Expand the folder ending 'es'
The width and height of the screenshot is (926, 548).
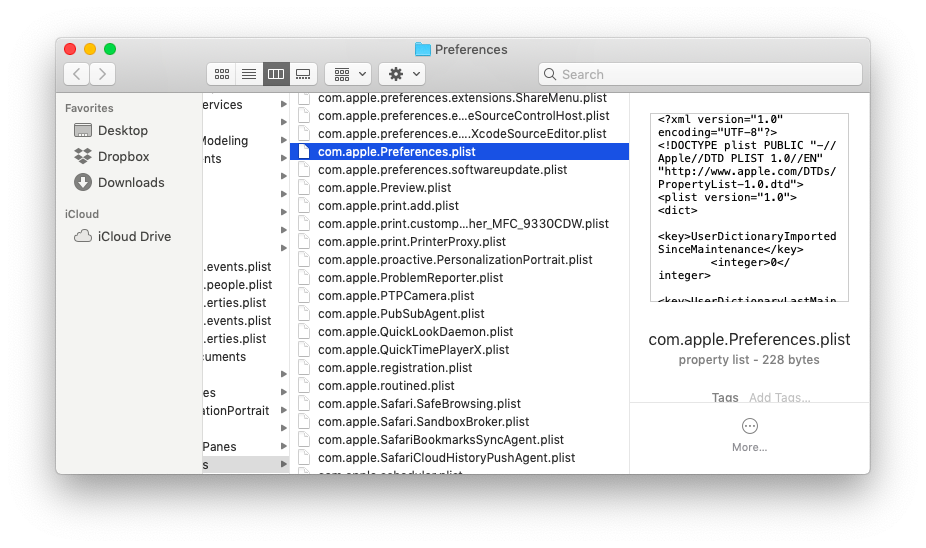(284, 393)
